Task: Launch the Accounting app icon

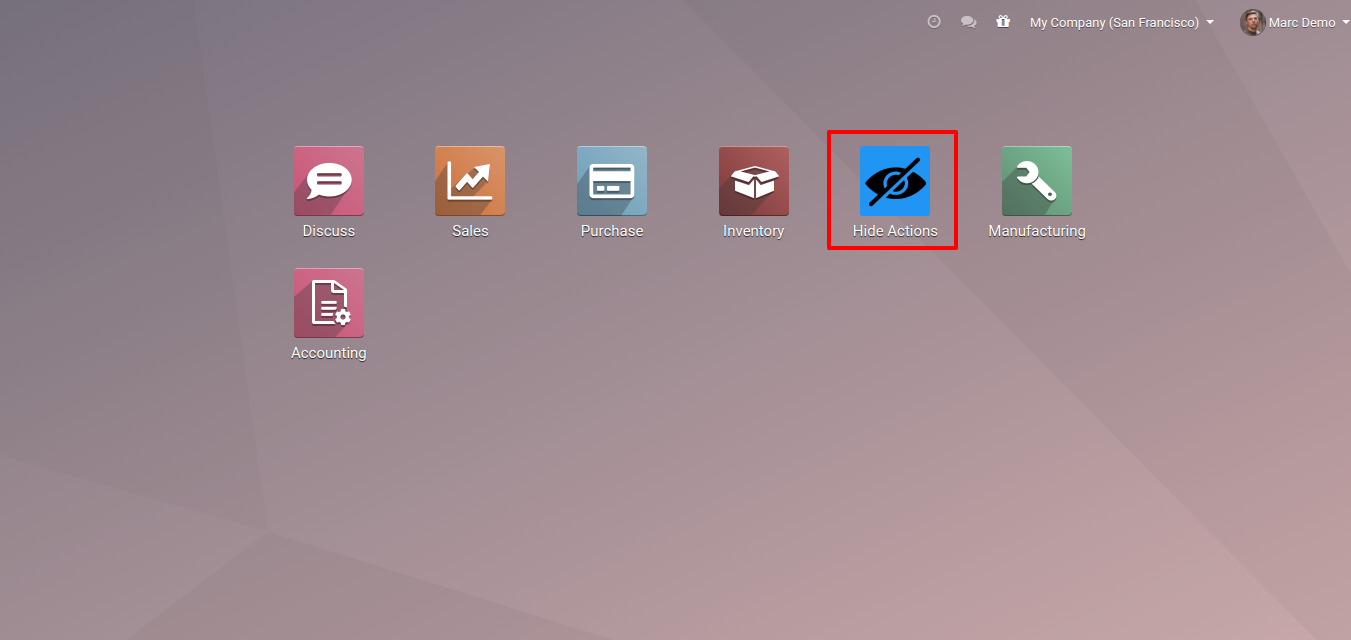Action: (x=328, y=303)
